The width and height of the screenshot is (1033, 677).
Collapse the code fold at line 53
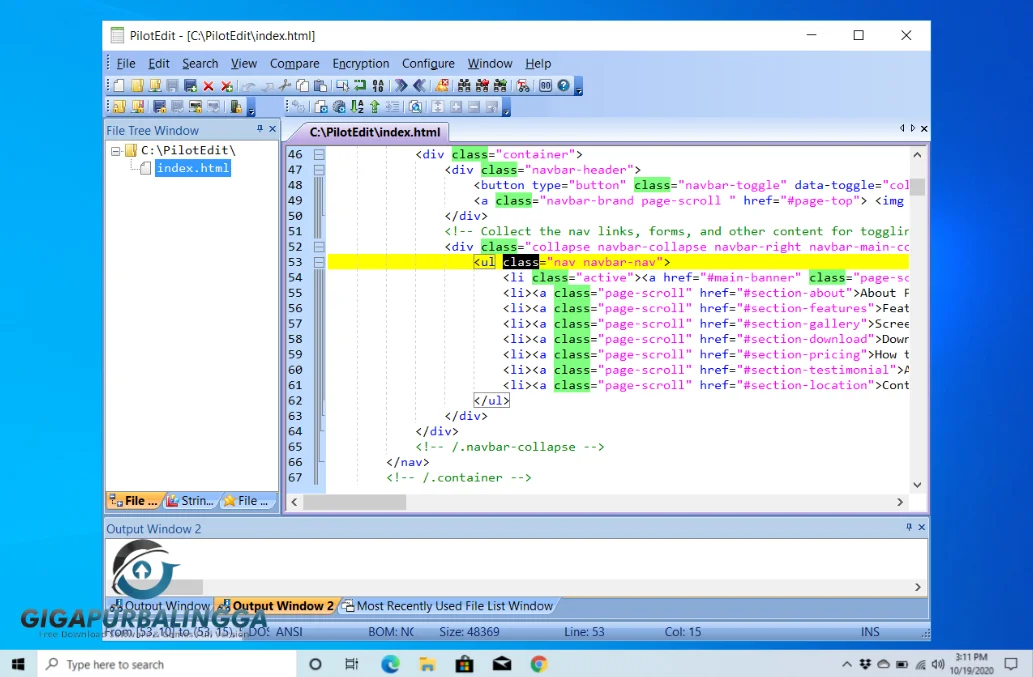[319, 262]
